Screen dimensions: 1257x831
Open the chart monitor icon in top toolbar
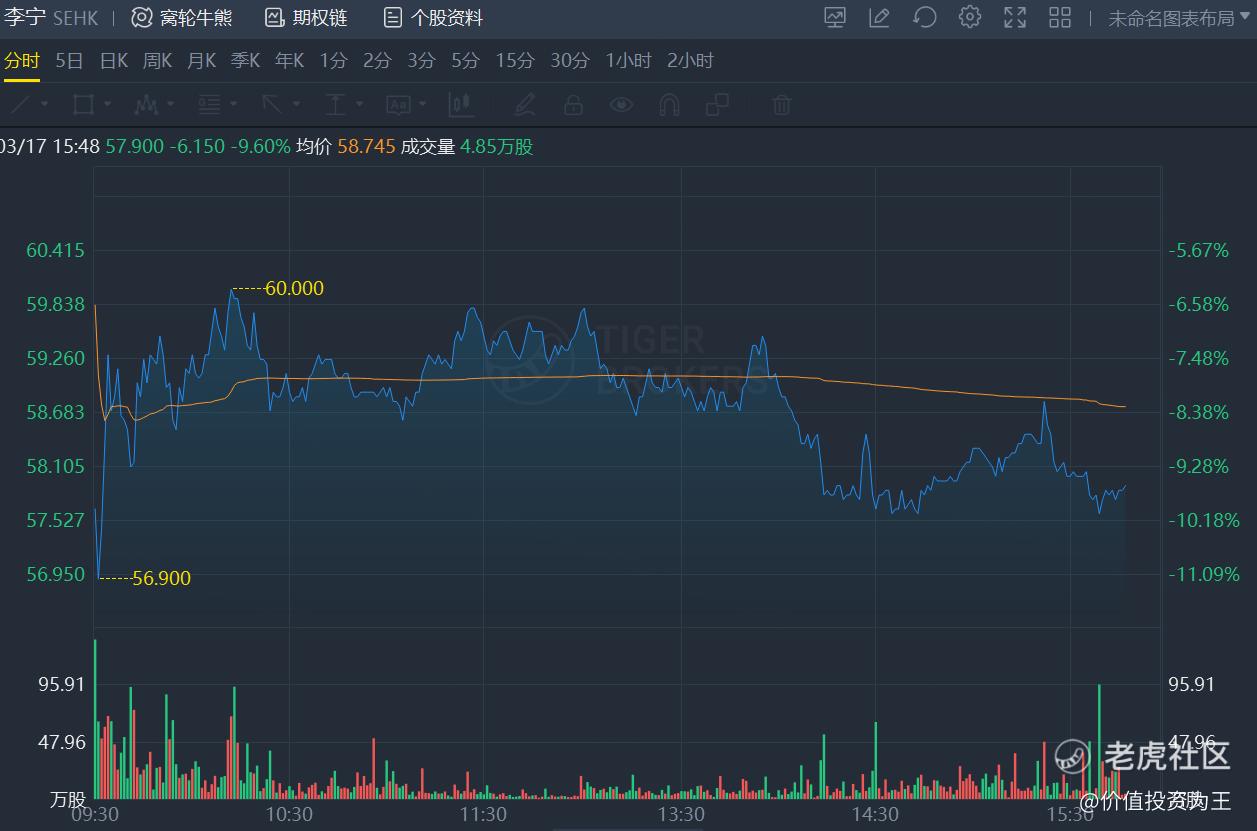point(835,17)
